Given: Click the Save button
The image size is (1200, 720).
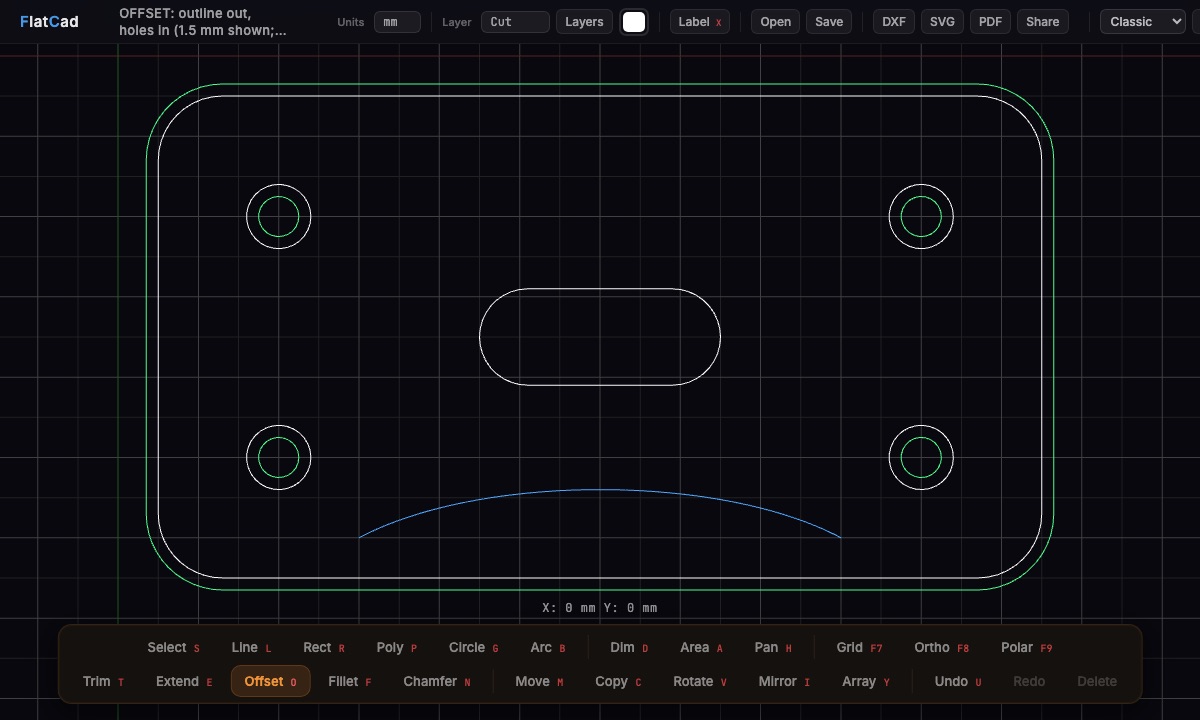Looking at the screenshot, I should point(829,21).
